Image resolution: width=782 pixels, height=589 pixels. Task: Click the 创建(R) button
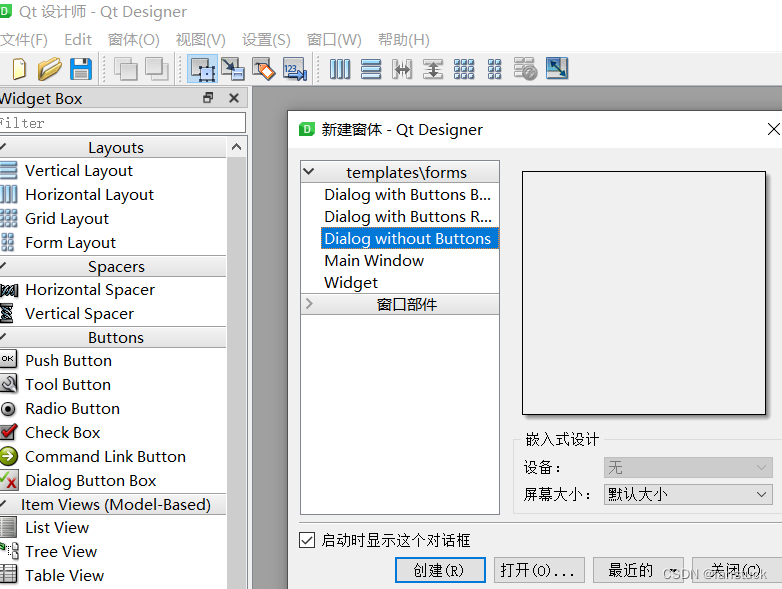(x=440, y=570)
